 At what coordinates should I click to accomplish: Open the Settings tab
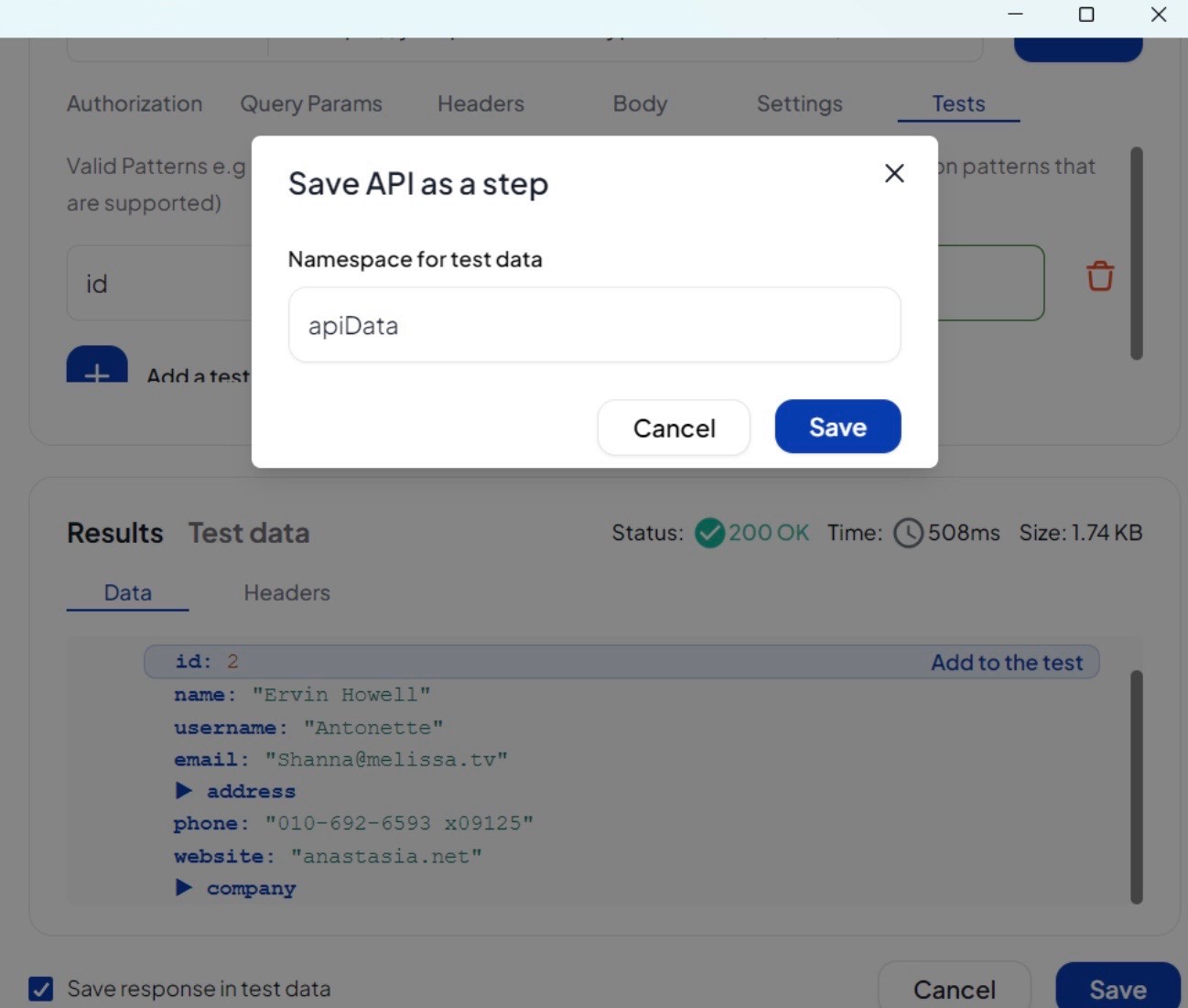799,103
